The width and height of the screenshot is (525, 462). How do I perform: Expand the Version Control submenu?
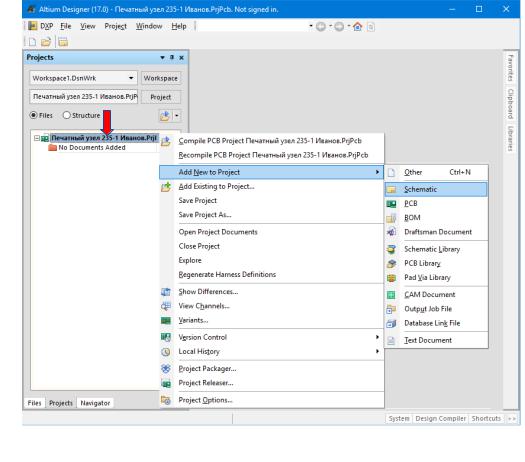[x=377, y=337]
